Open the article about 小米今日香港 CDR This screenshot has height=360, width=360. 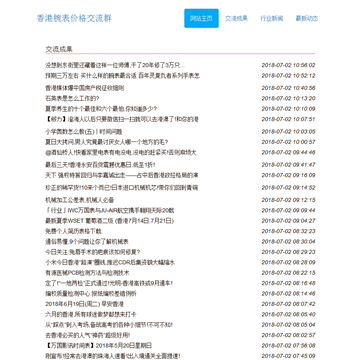coord(110,262)
